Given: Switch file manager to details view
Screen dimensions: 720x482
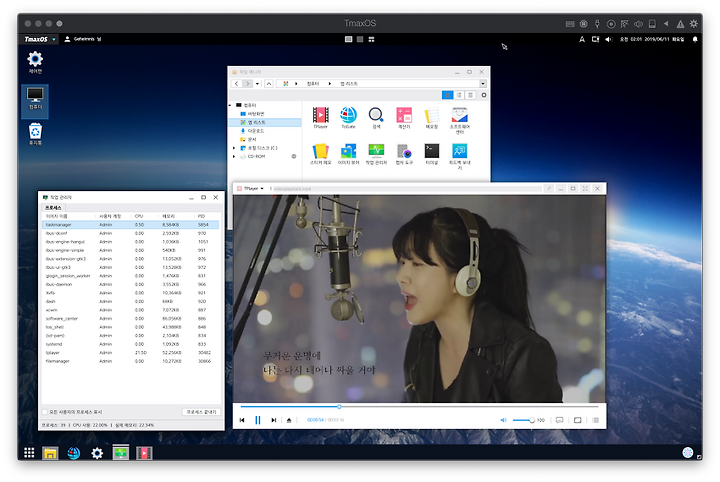Looking at the screenshot, I should tap(470, 95).
